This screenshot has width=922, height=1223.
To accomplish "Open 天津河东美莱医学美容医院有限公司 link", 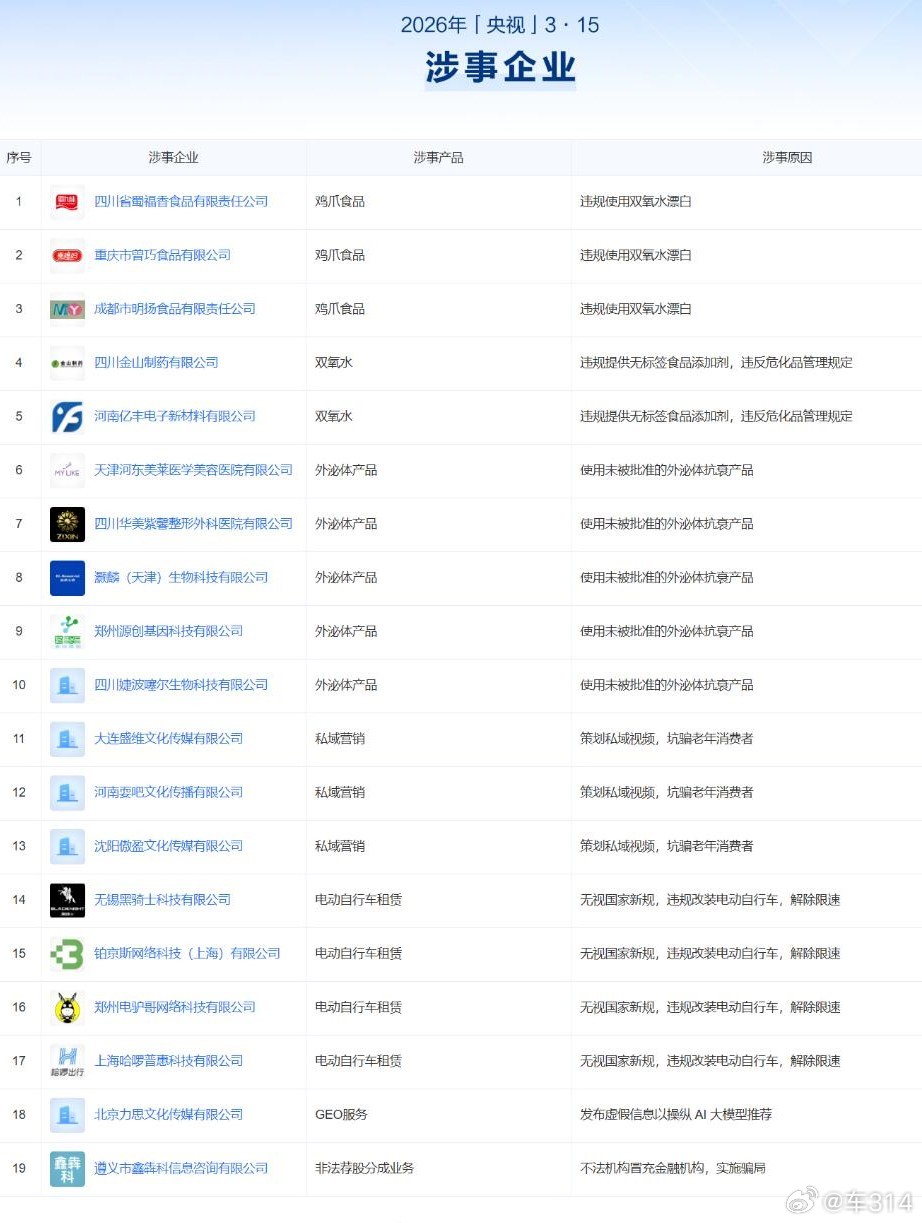I will click(x=193, y=470).
